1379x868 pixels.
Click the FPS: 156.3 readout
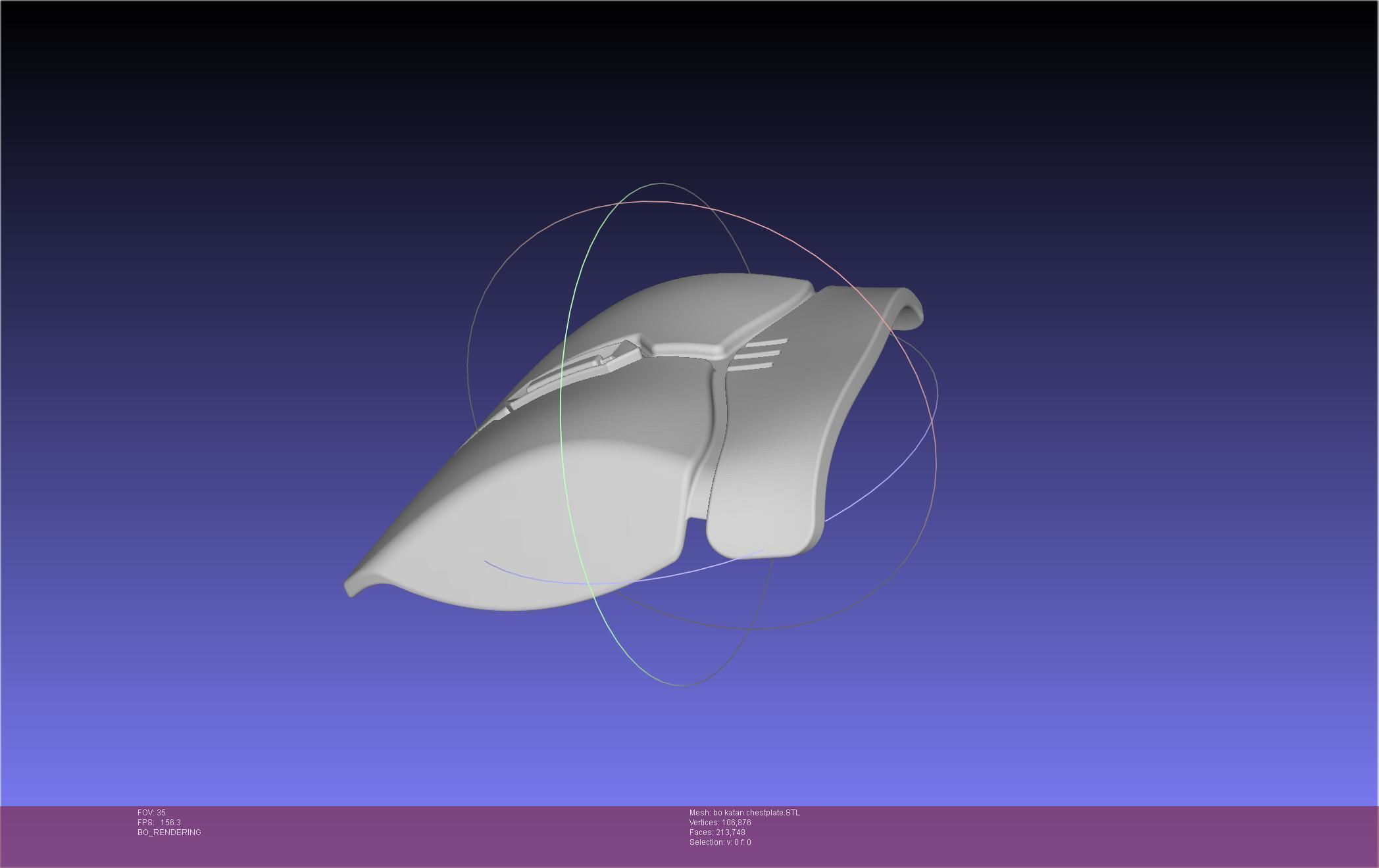[x=159, y=823]
